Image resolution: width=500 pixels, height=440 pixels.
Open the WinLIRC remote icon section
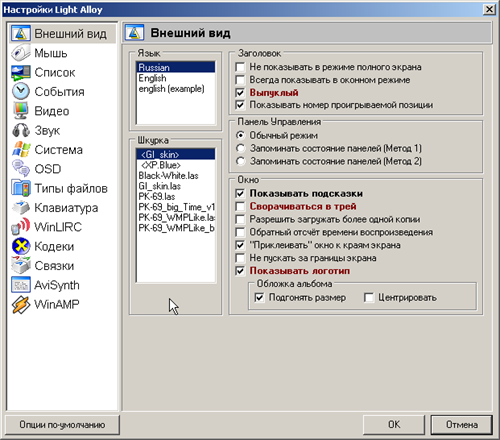coord(21,227)
